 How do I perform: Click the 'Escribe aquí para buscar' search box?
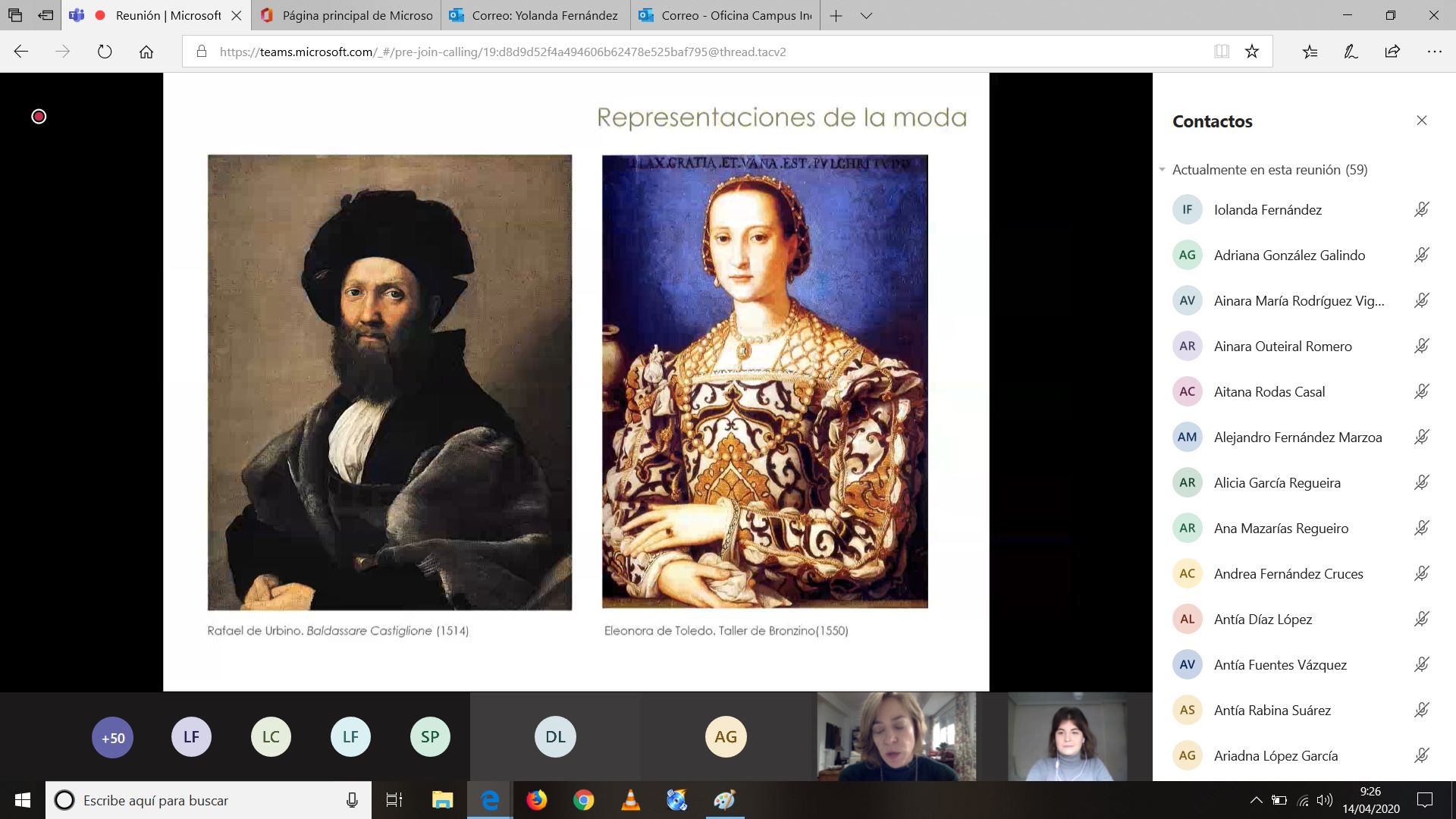pyautogui.click(x=209, y=800)
